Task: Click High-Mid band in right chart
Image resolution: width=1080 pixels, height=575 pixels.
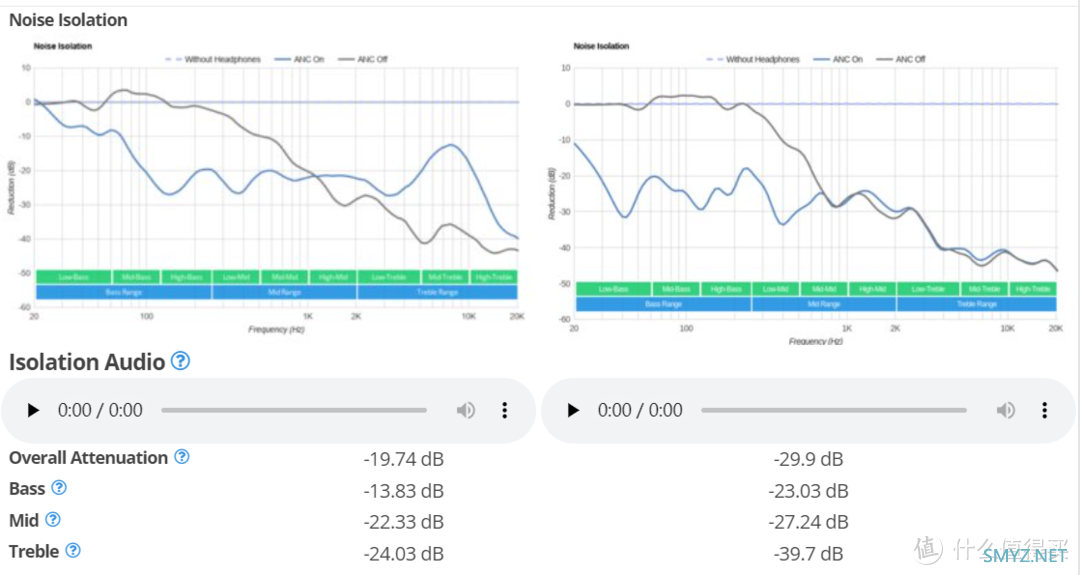Action: pyautogui.click(x=873, y=289)
